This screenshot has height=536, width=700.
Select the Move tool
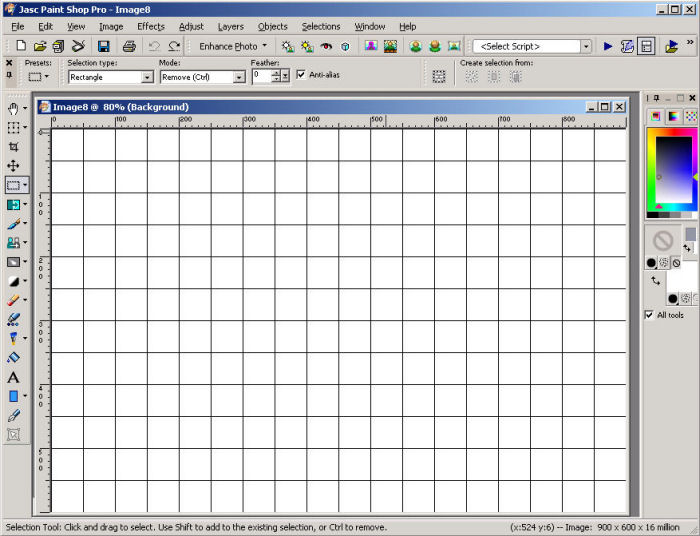pos(13,165)
